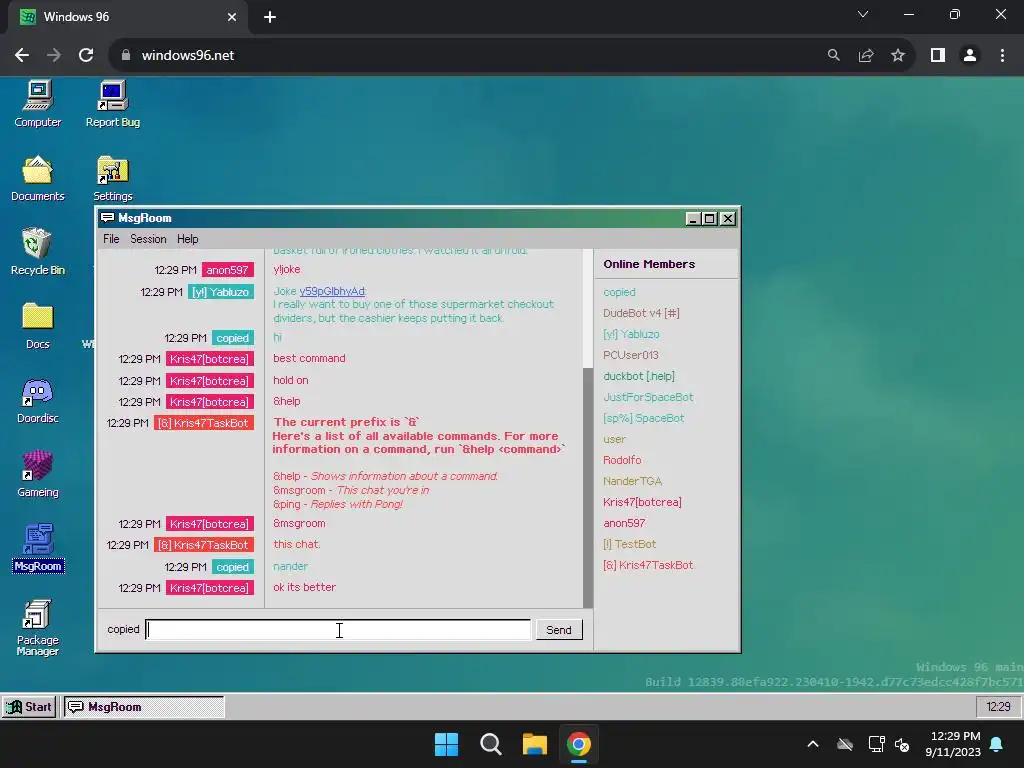Select member 'user' in Online Members
Viewport: 1024px width, 768px height.
pyautogui.click(x=615, y=439)
